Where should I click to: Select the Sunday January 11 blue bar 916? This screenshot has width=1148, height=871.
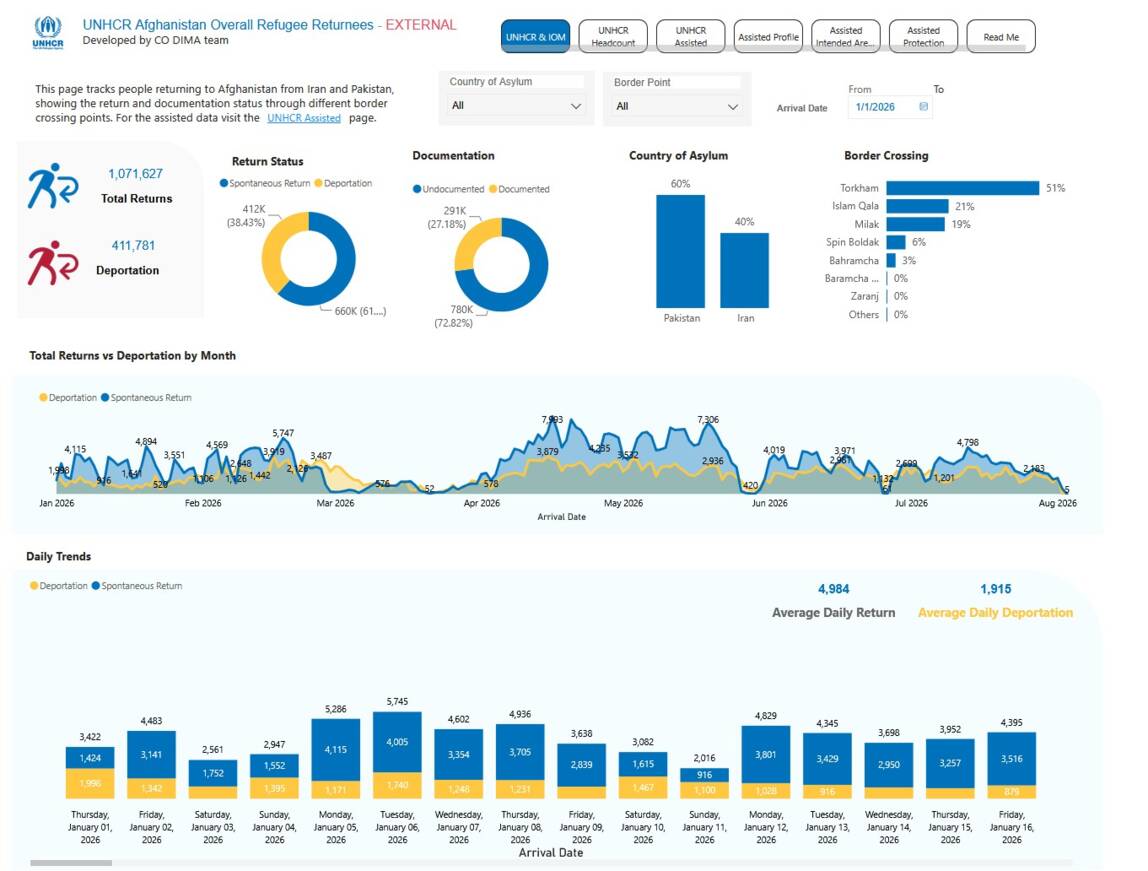tap(704, 775)
